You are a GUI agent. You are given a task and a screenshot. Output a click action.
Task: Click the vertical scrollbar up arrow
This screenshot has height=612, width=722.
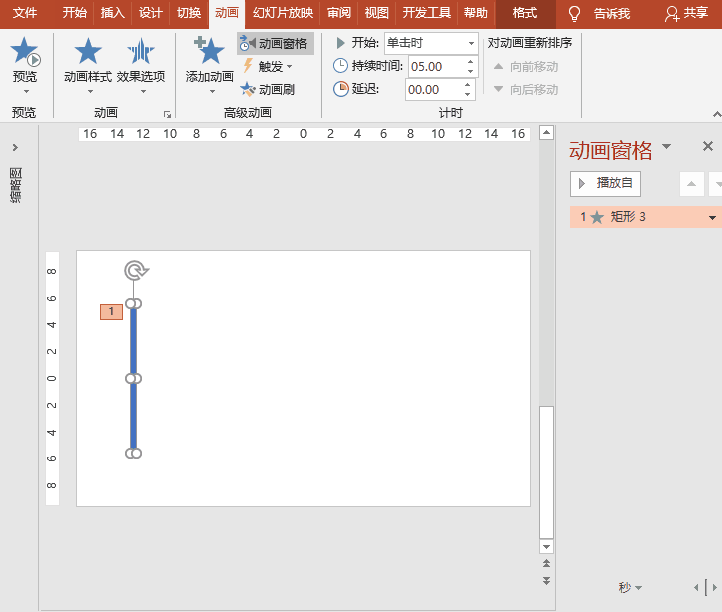click(x=546, y=133)
